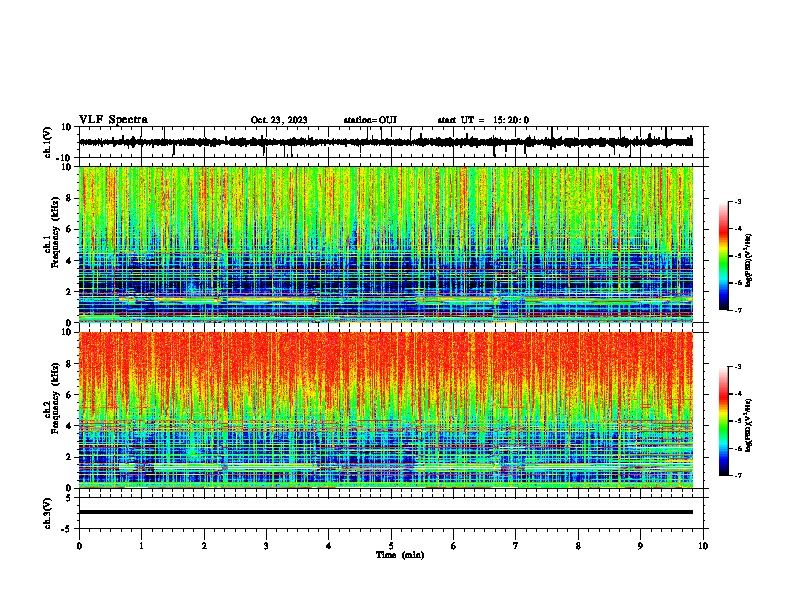Click the ch.2 frequency spectrogram panel
The height and width of the screenshot is (612, 792).
click(385, 410)
